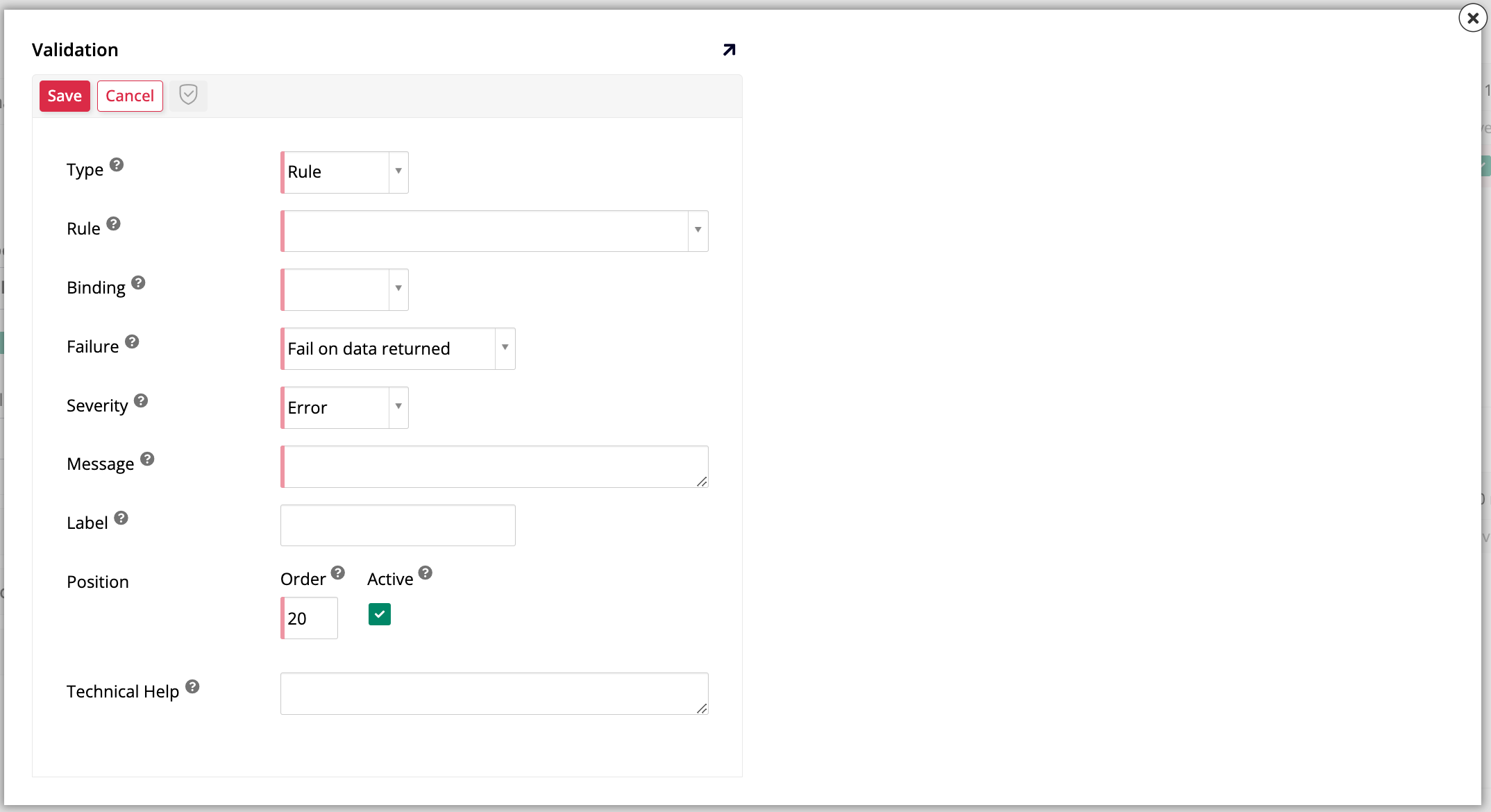Click the Binding help icon
The image size is (1491, 812).
[x=138, y=282]
